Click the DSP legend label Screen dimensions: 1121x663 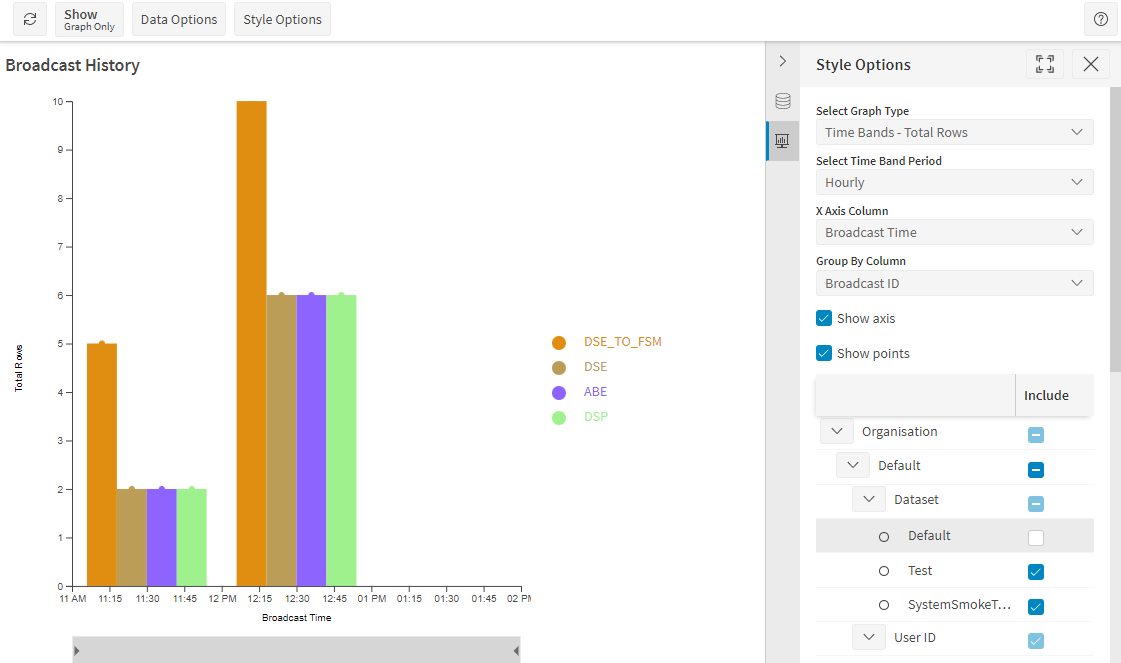[x=596, y=417]
